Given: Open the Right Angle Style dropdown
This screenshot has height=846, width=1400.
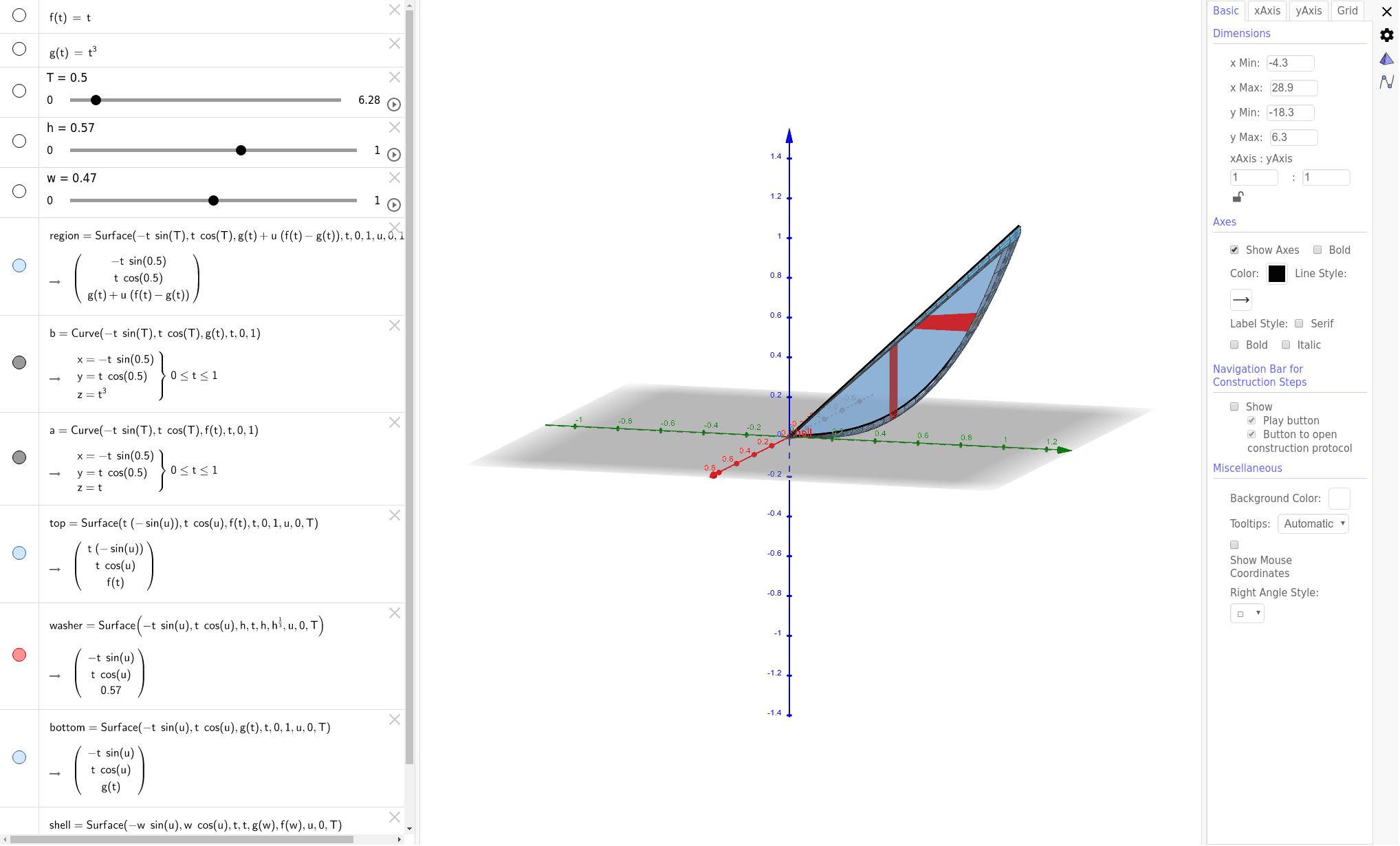Looking at the screenshot, I should click(1247, 613).
